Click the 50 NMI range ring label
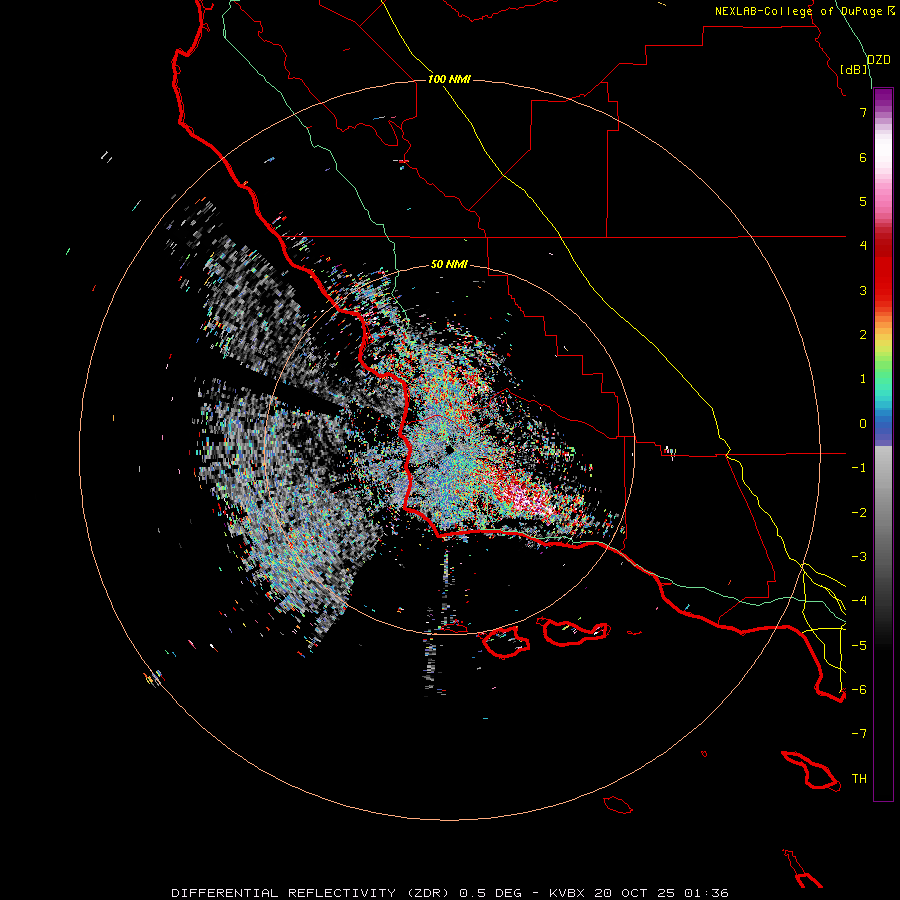This screenshot has width=900, height=900. [449, 264]
